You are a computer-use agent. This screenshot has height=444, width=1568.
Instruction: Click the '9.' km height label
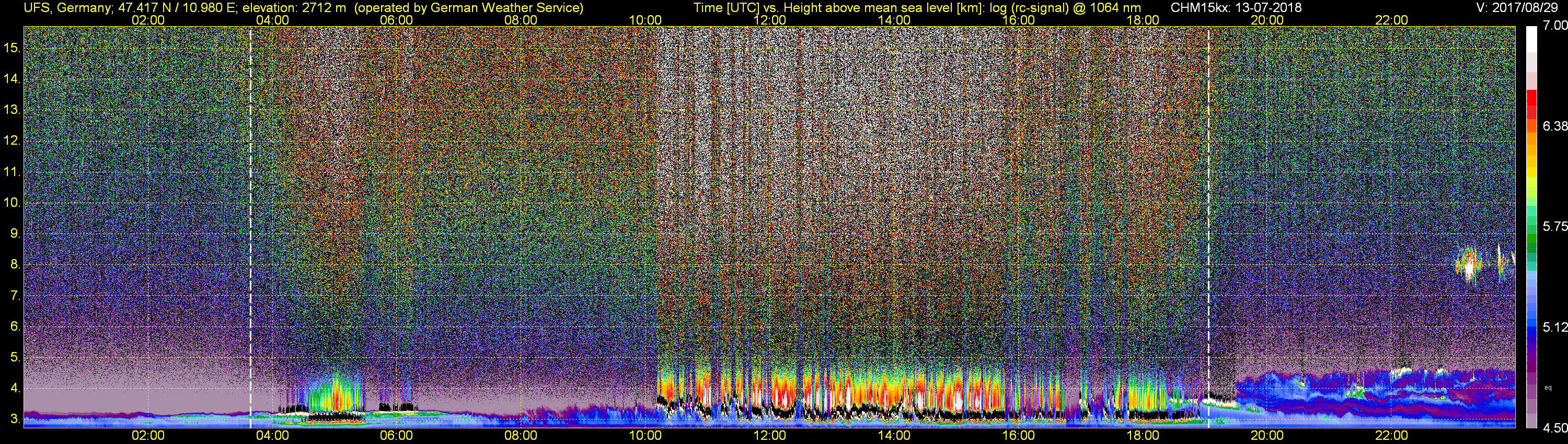click(15, 233)
